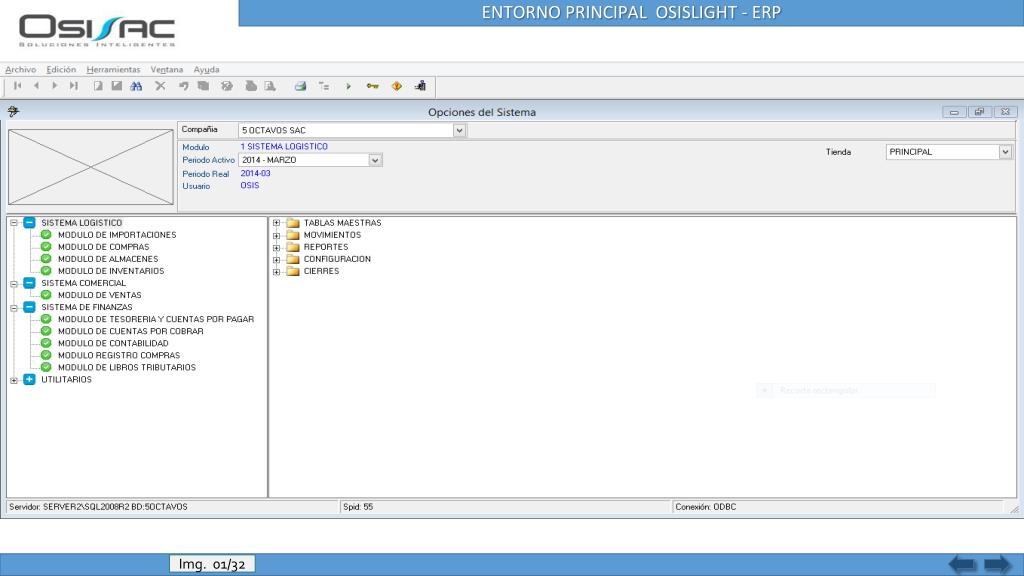Click the undo arrow toolbar icon
Viewport: 1024px width, 576px height.
click(x=184, y=86)
